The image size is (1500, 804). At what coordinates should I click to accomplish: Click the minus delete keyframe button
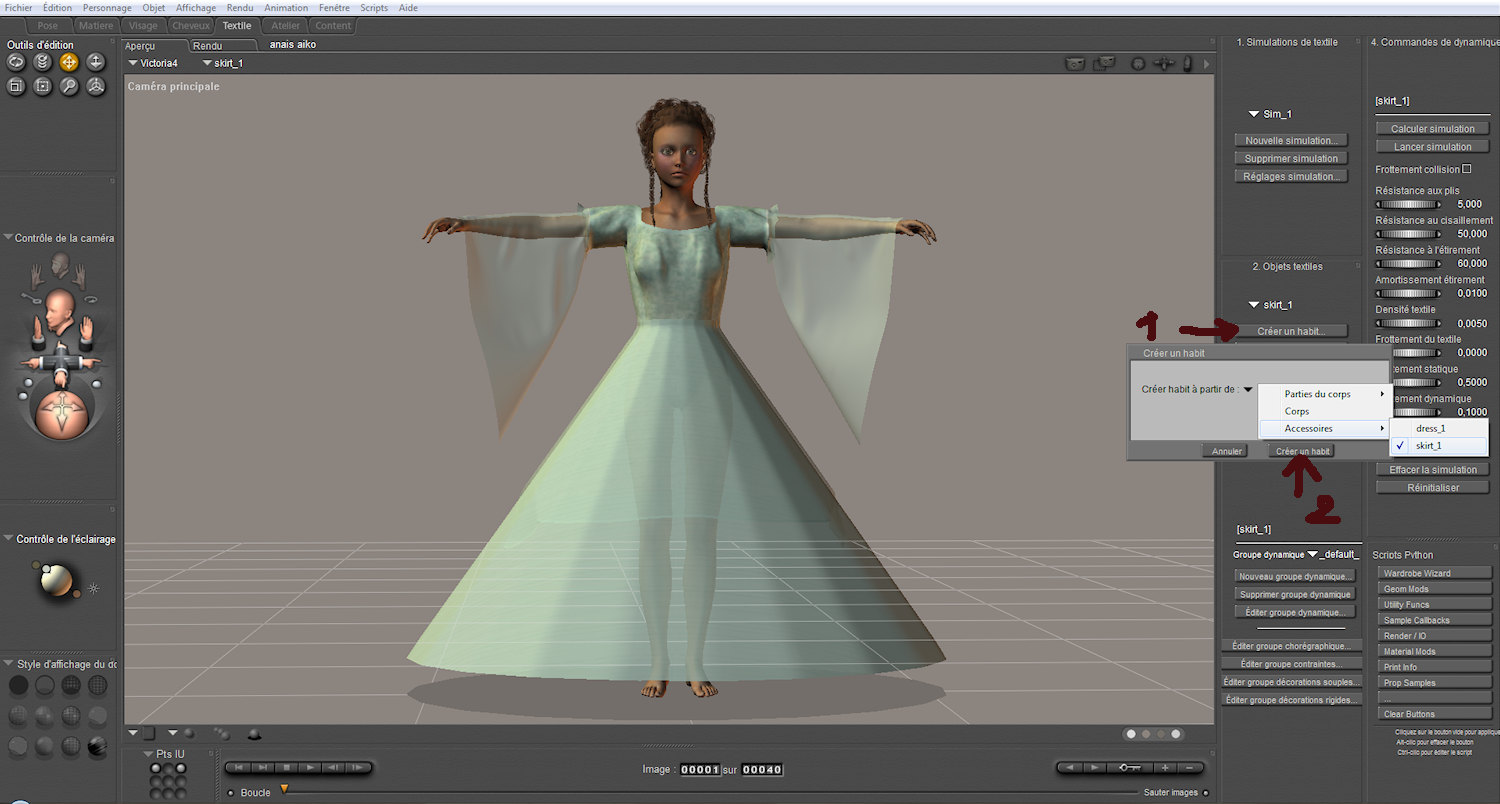point(1190,768)
